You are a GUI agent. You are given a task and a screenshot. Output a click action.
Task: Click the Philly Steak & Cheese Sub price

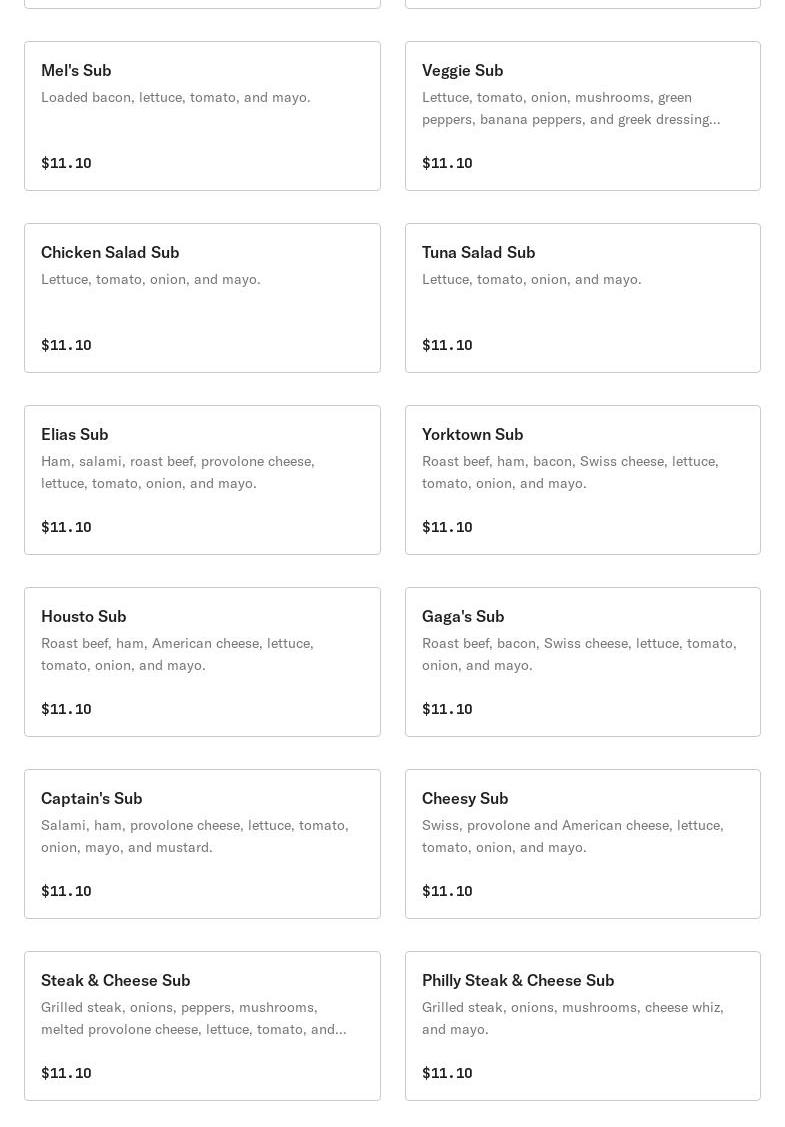447,1073
